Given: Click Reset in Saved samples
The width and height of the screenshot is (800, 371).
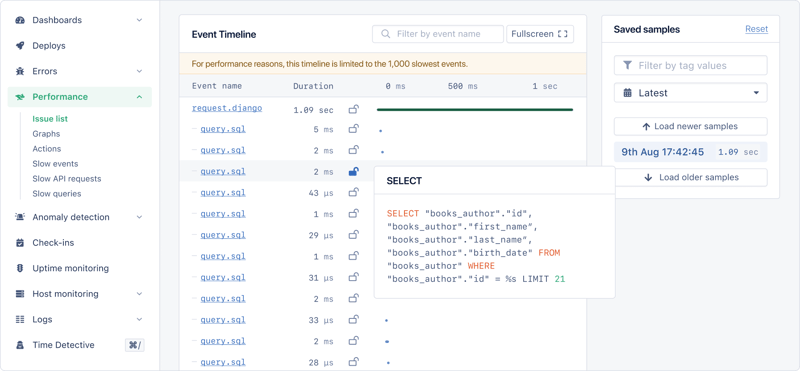Looking at the screenshot, I should click(x=756, y=29).
